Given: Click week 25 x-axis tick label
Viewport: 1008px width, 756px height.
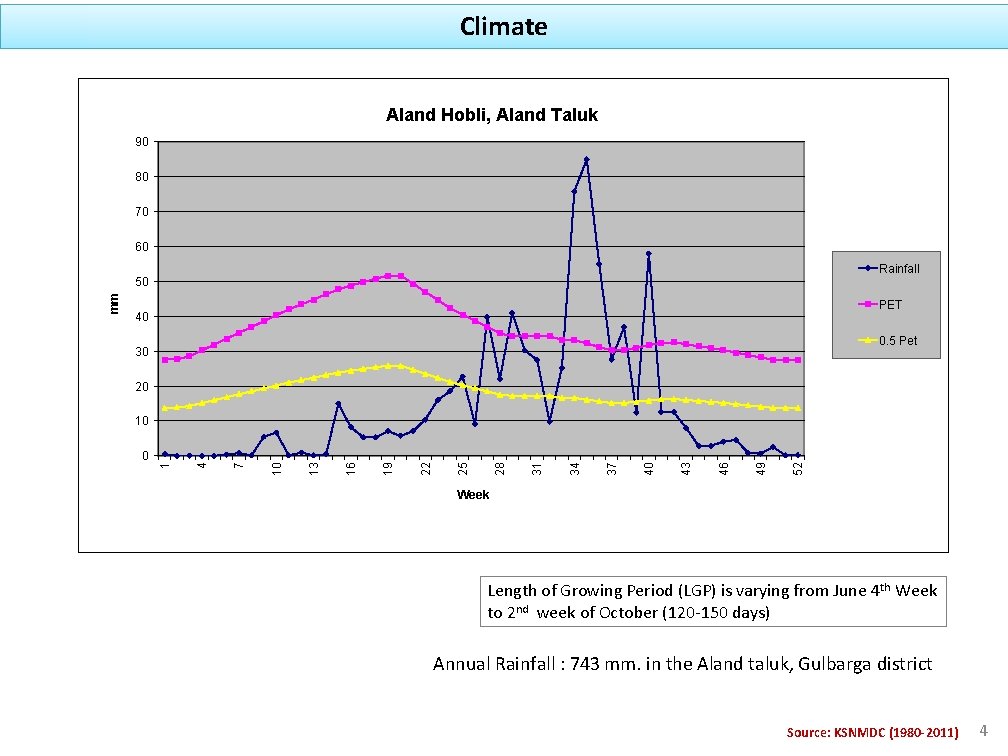Looking at the screenshot, I should [463, 469].
